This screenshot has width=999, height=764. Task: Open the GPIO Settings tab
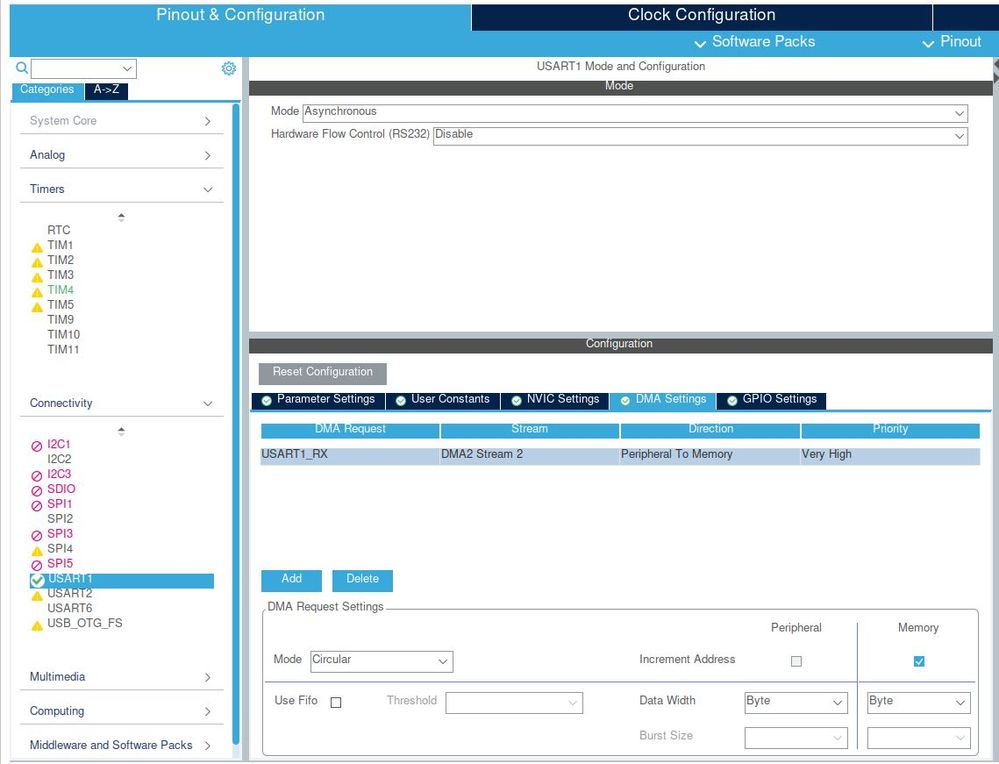(x=772, y=400)
